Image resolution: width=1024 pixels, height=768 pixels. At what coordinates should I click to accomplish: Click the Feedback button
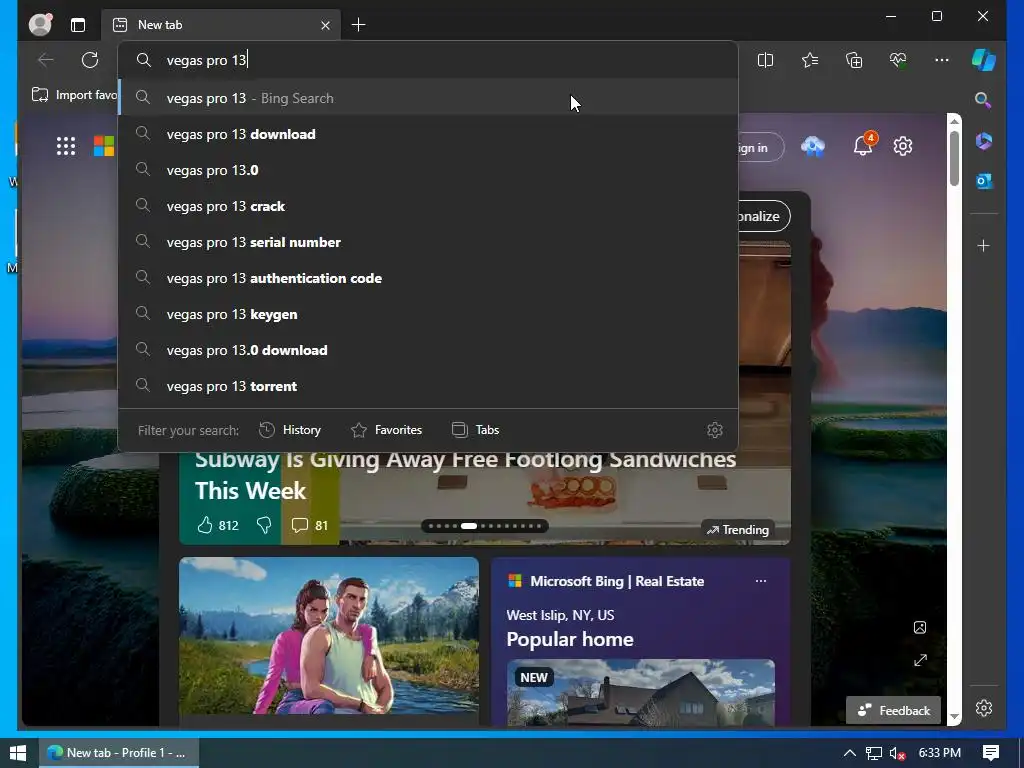(x=893, y=711)
